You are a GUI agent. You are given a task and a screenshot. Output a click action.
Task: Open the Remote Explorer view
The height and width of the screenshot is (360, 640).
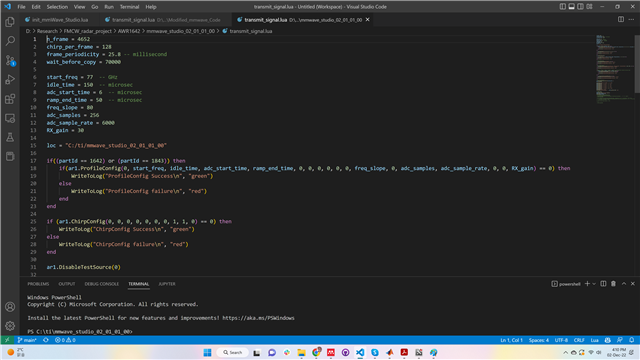pos(10,118)
